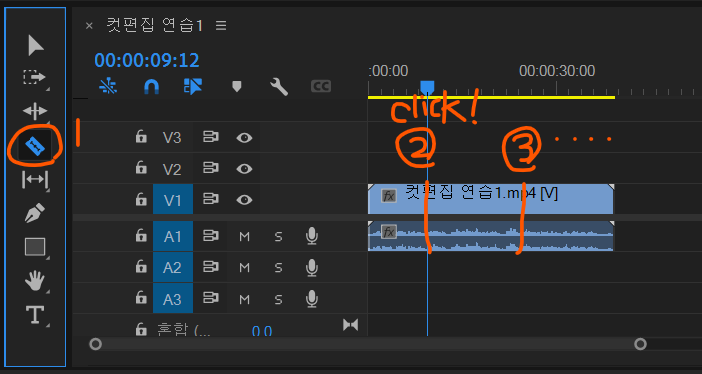This screenshot has width=702, height=374.
Task: Select the Slip tool
Action: [35, 180]
